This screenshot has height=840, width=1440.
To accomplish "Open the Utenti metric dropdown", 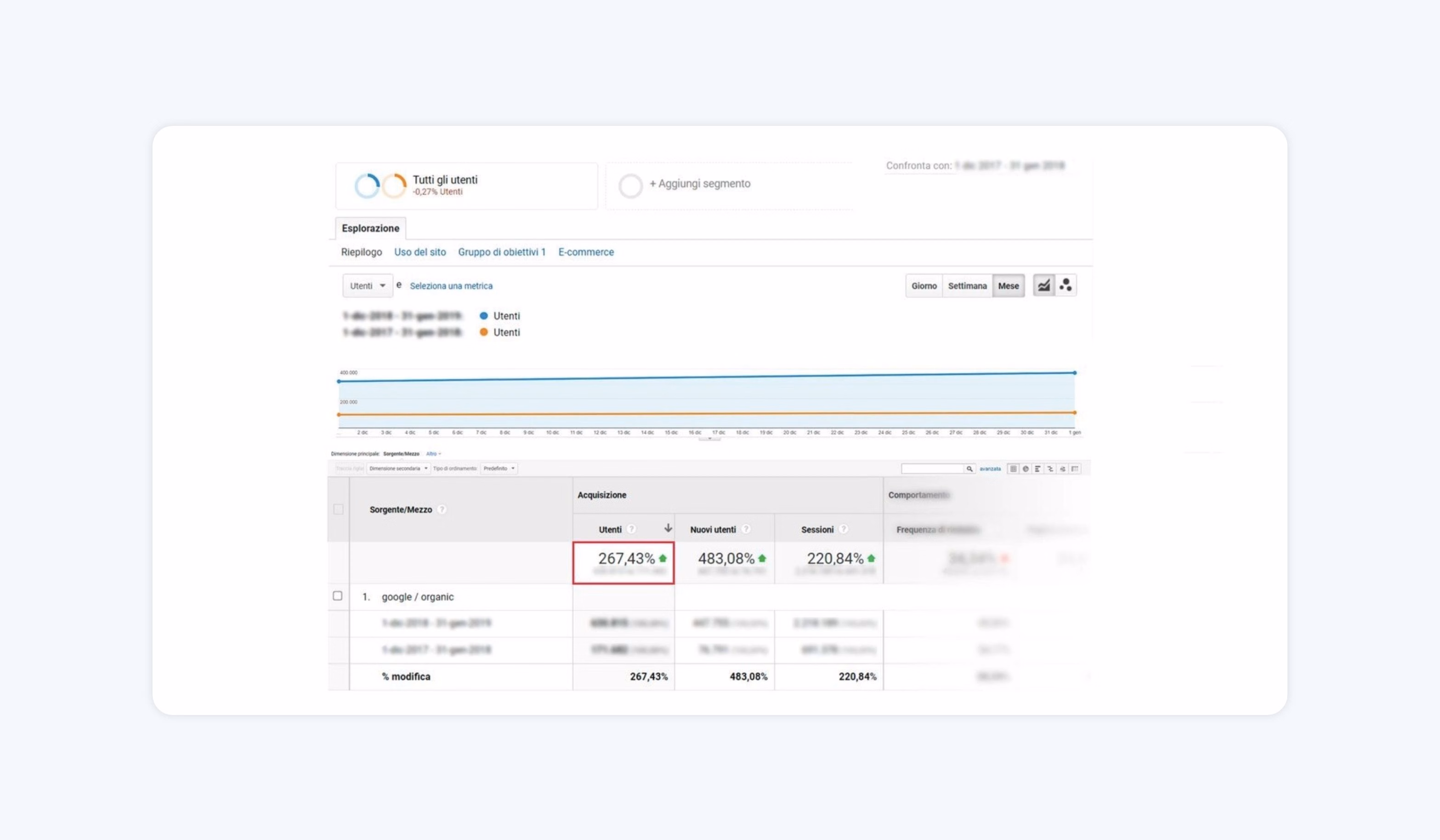I will coord(368,286).
